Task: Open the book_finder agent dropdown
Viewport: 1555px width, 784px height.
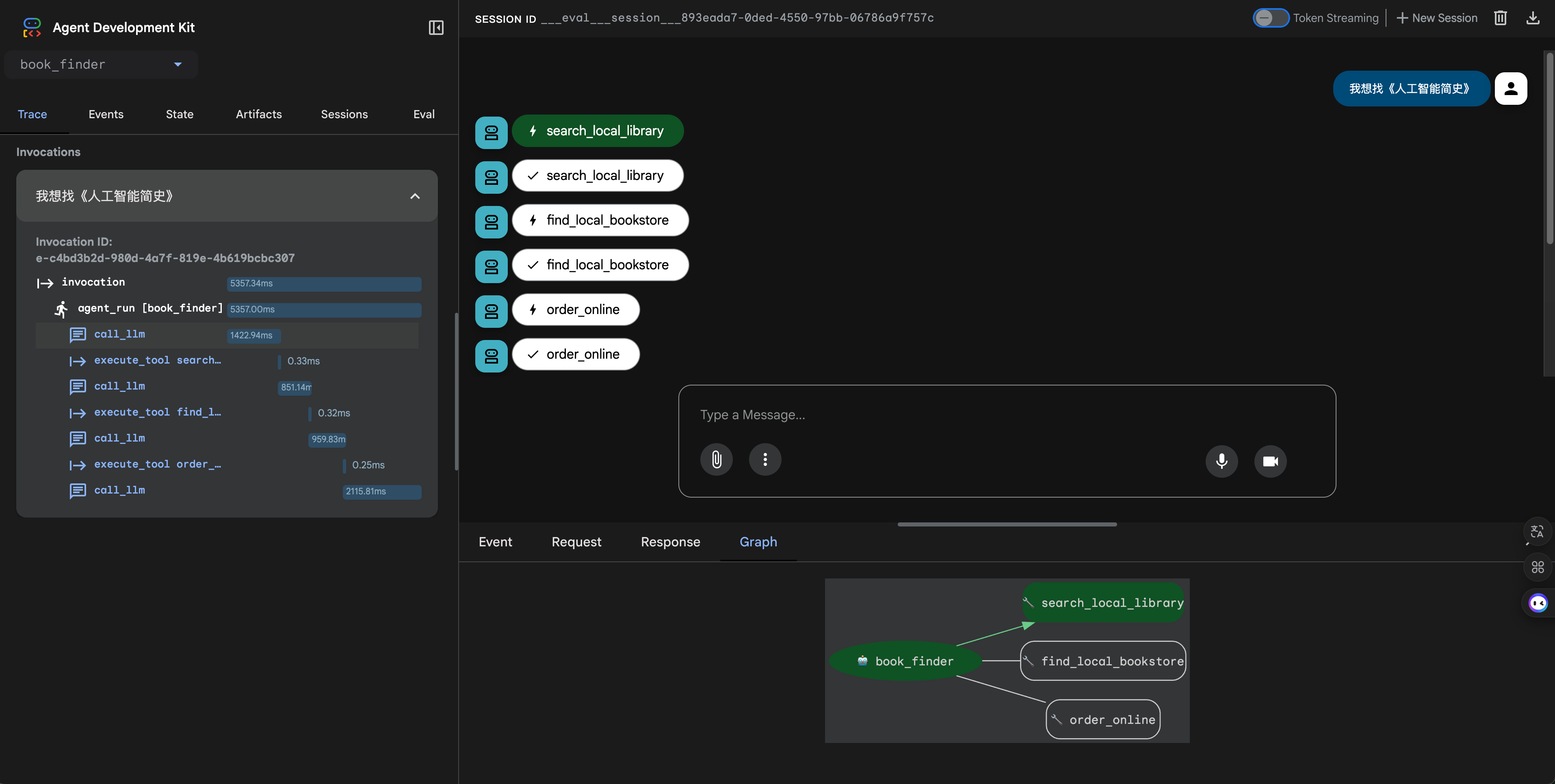Action: (101, 65)
